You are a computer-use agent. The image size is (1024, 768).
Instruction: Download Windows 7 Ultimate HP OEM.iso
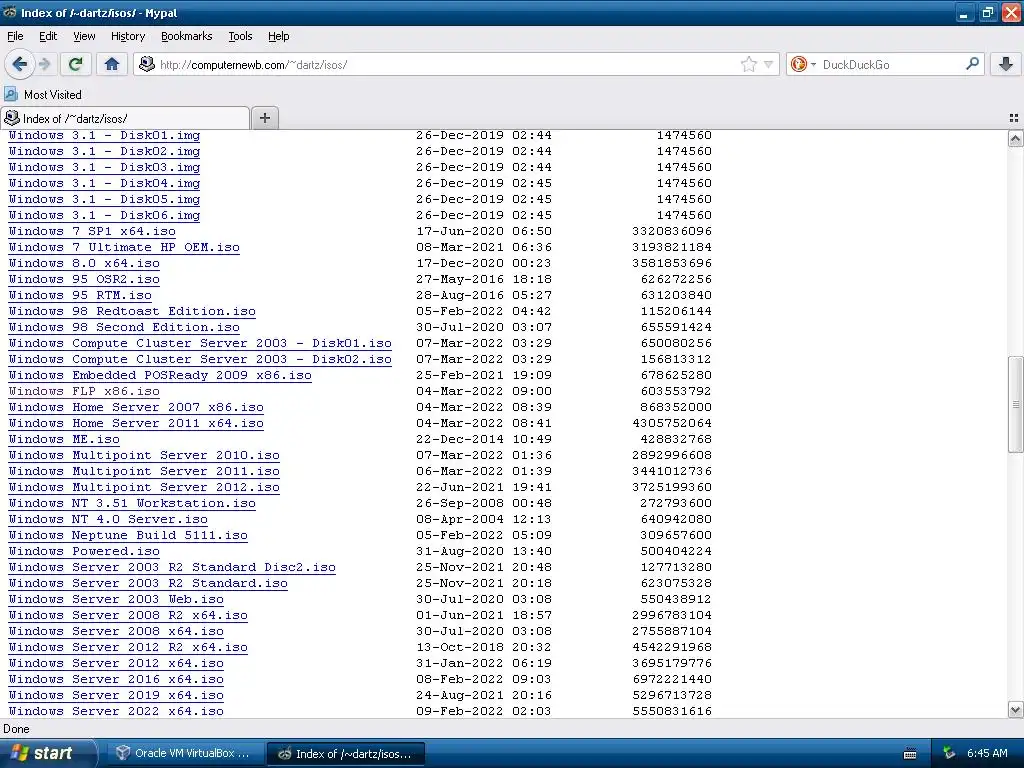pos(124,248)
